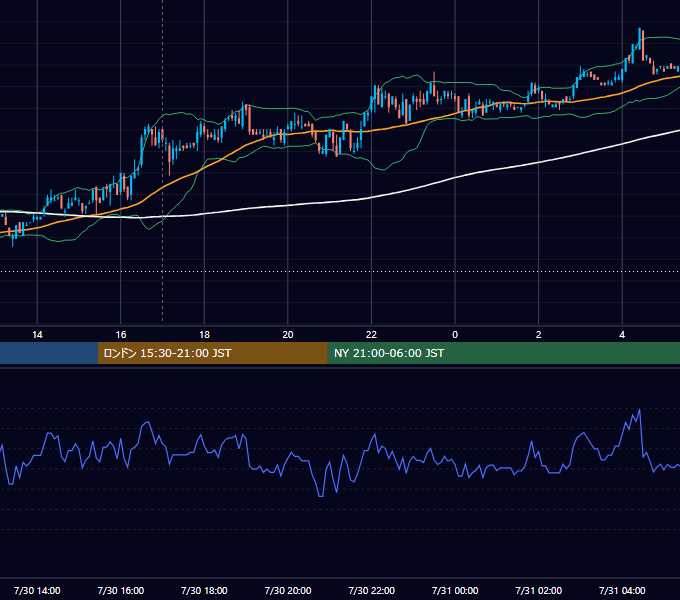Click hour label 20 on chart axis
680x600 pixels.
(x=288, y=335)
